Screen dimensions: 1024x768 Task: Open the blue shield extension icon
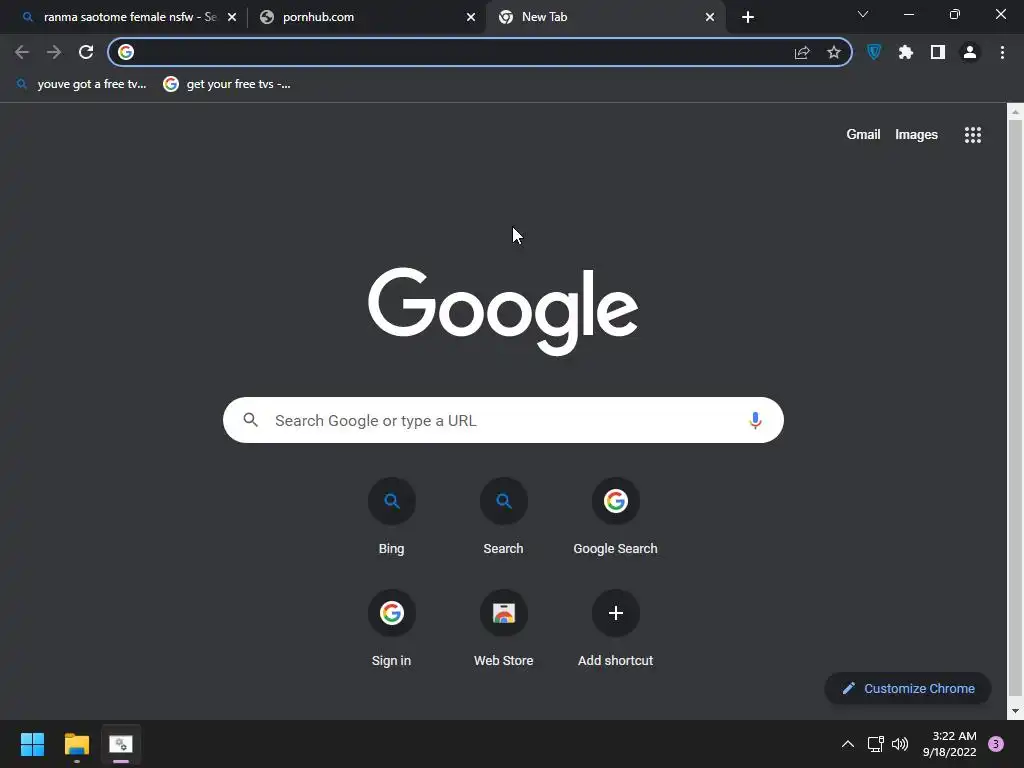[874, 52]
